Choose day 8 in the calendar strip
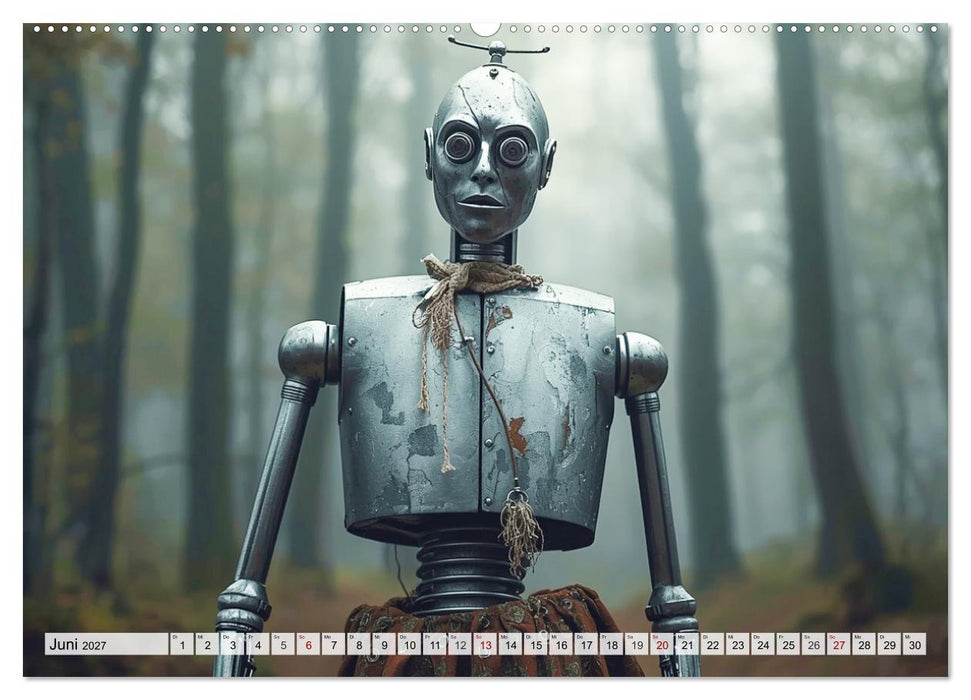 tap(359, 644)
